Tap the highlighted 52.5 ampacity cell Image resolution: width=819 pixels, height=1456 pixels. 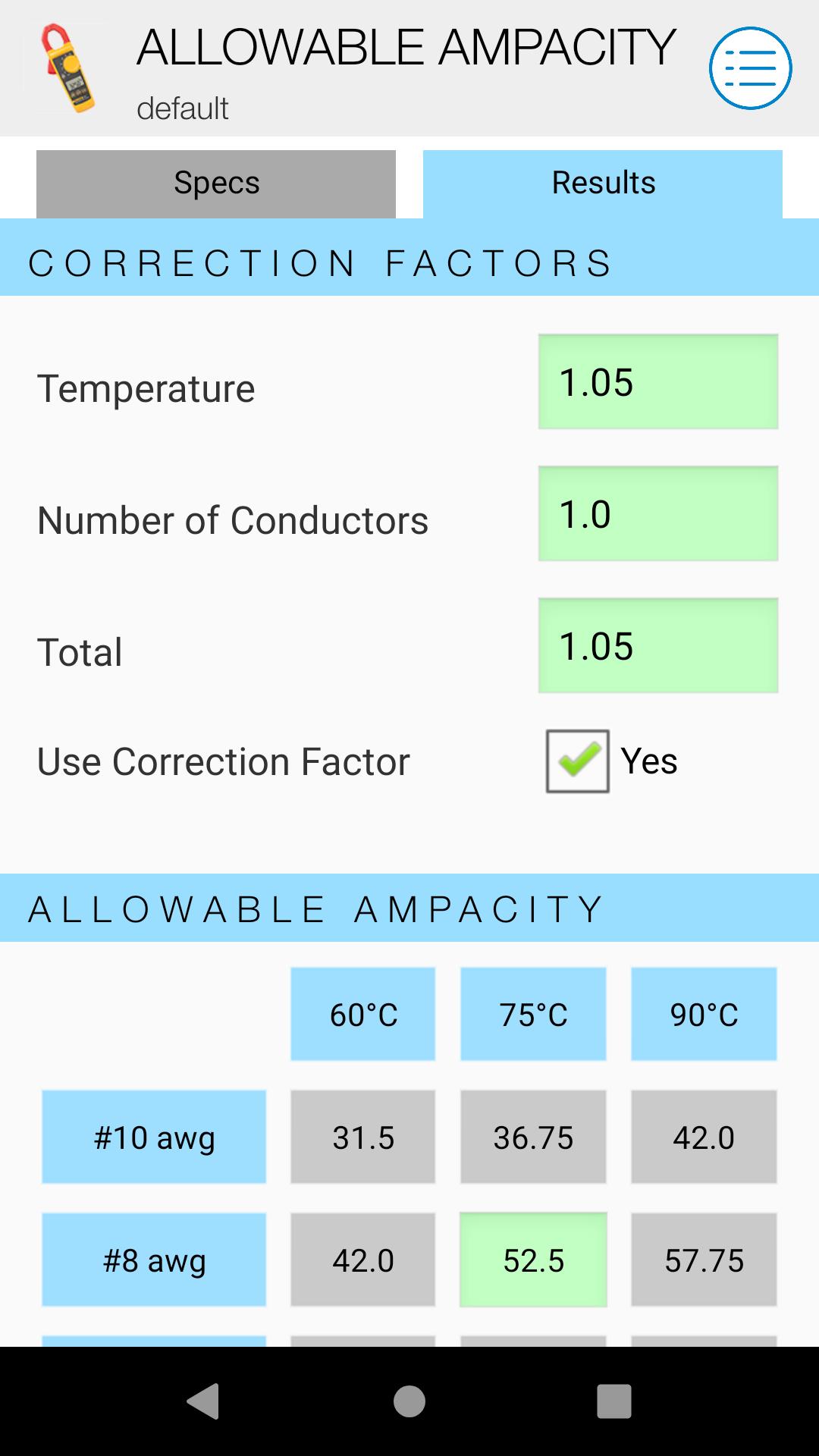click(533, 1260)
